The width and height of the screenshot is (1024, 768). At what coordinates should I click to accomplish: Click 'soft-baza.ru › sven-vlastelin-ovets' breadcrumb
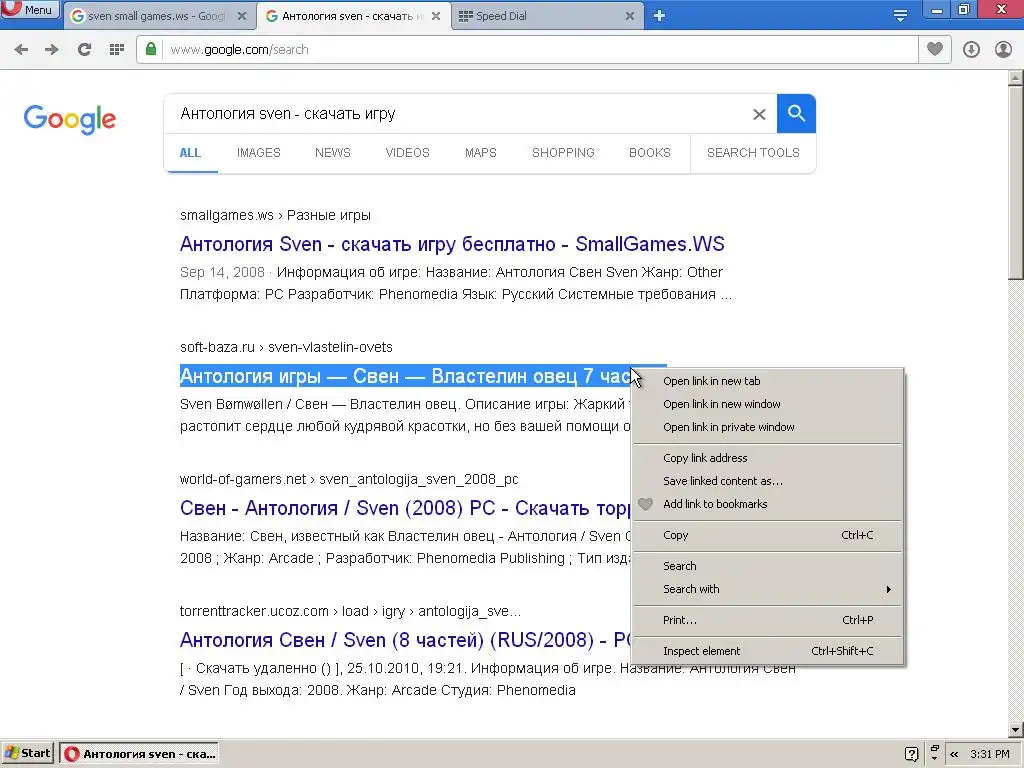[x=286, y=347]
